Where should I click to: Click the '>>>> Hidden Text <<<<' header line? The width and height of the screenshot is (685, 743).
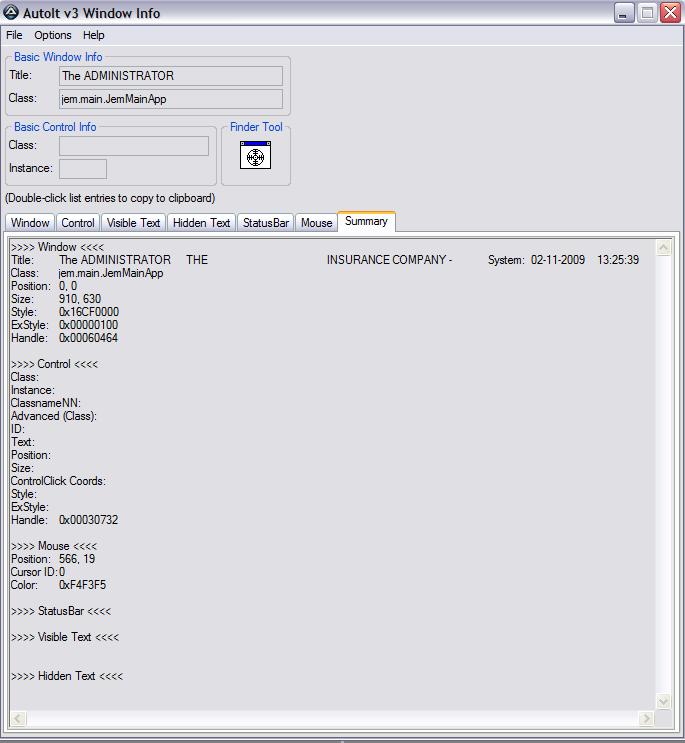pyautogui.click(x=67, y=676)
